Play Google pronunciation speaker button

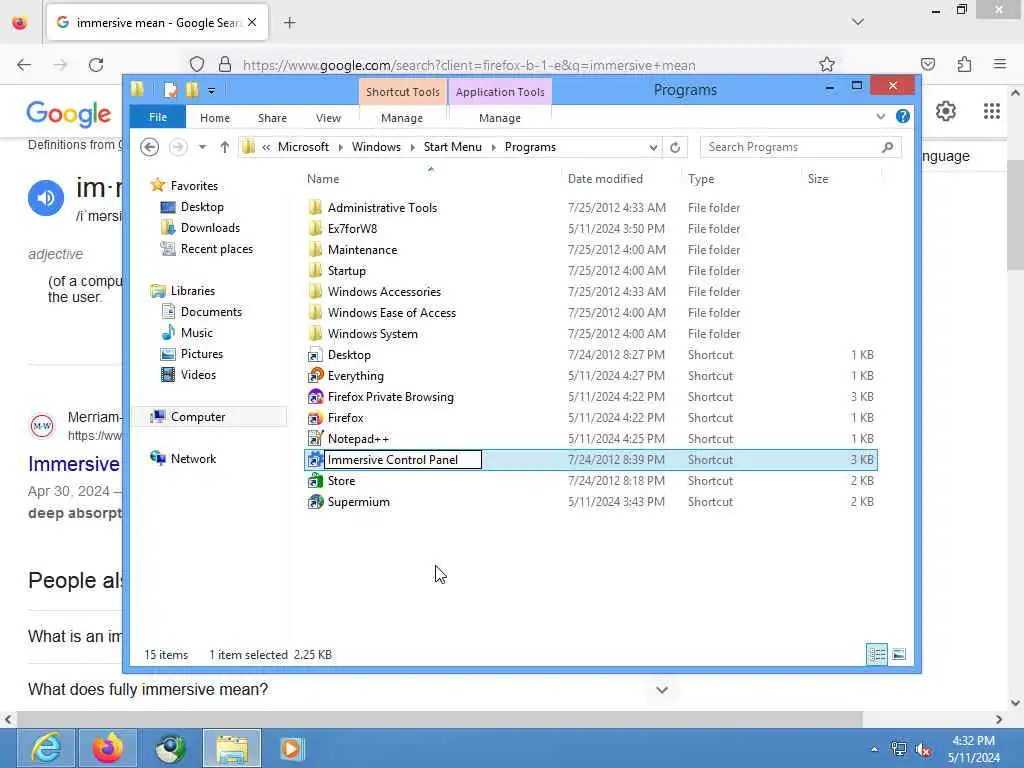point(46,197)
